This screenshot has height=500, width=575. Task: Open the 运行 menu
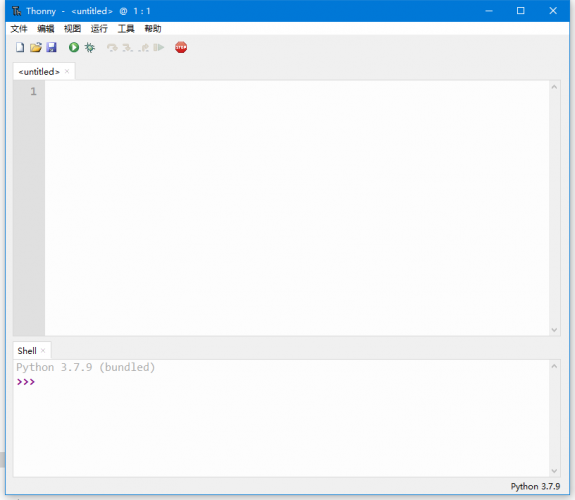[99, 29]
